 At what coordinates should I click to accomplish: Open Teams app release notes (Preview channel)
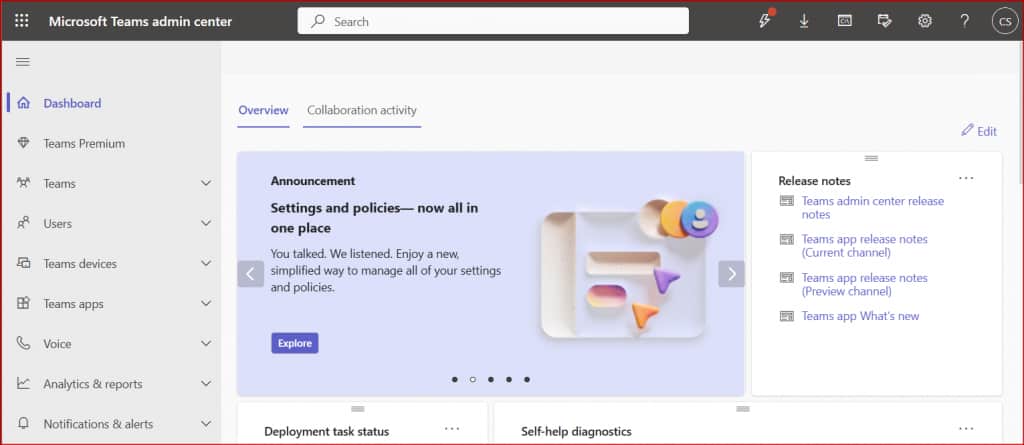tap(865, 284)
